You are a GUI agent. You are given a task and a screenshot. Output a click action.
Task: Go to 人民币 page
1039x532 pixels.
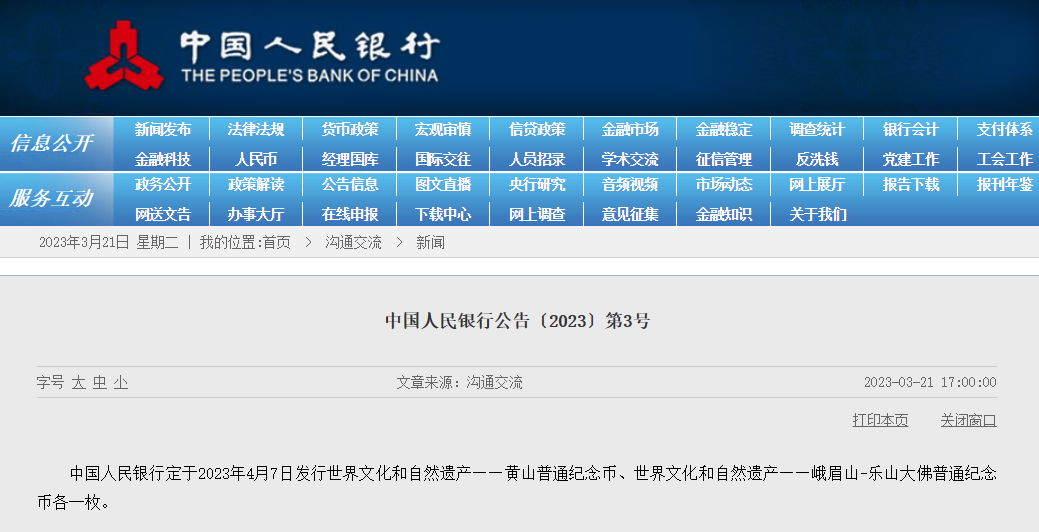coord(256,159)
